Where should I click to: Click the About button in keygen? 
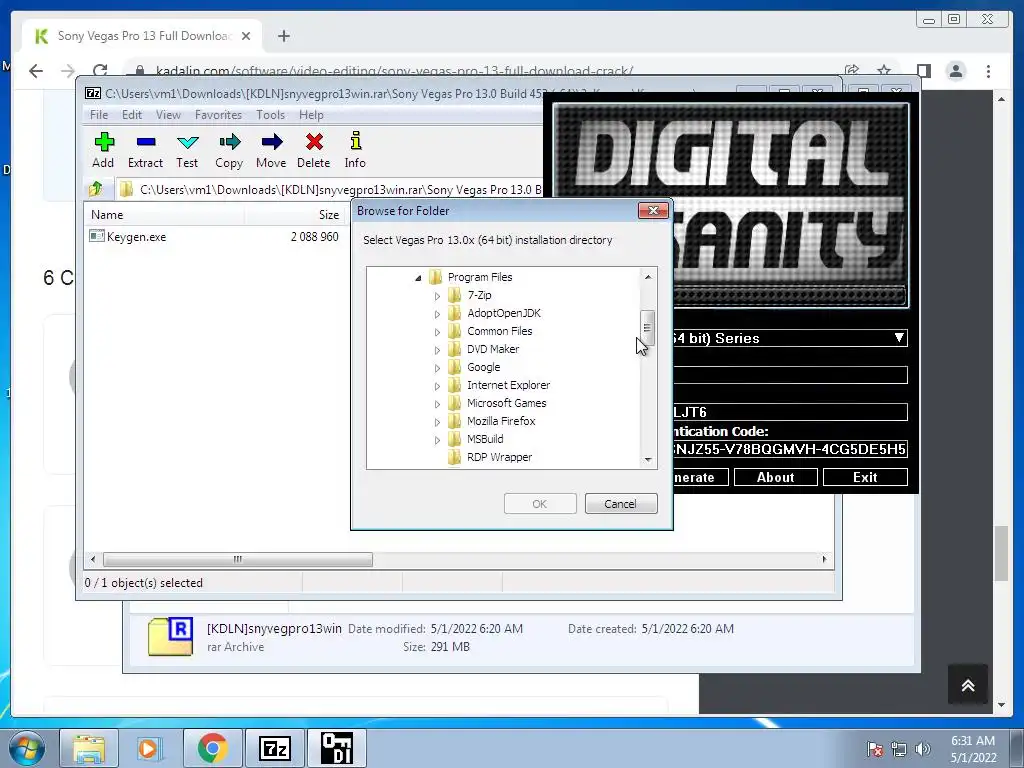(775, 477)
